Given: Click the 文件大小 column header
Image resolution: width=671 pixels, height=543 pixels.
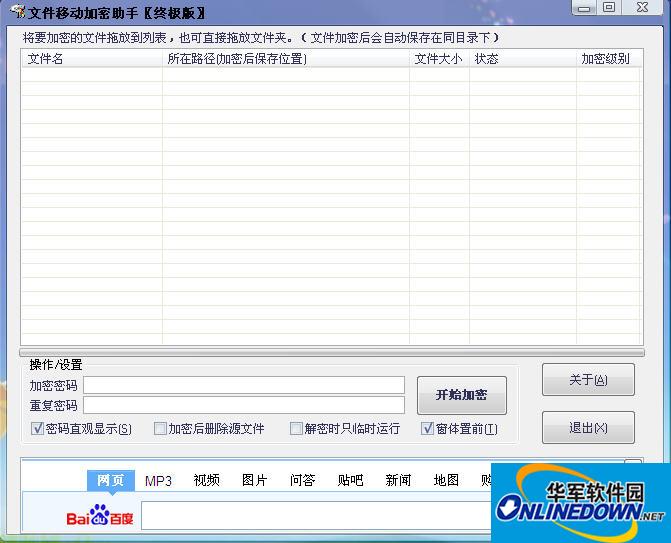Looking at the screenshot, I should [x=439, y=59].
